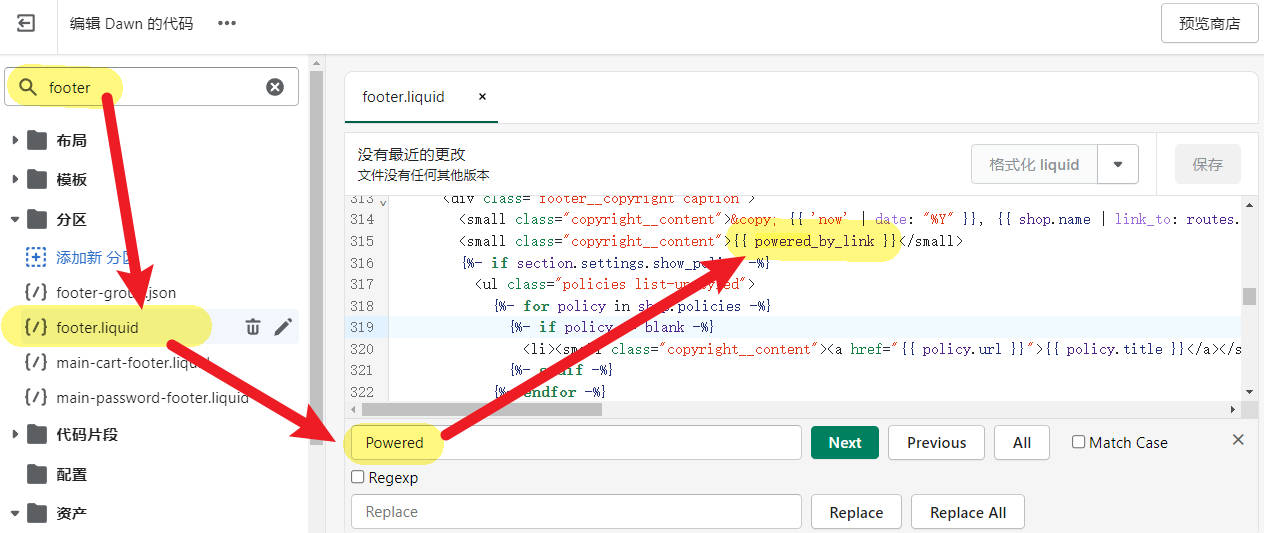1264x533 pixels.
Task: Click the editor vertical scrollbar thumb
Action: [1249, 296]
